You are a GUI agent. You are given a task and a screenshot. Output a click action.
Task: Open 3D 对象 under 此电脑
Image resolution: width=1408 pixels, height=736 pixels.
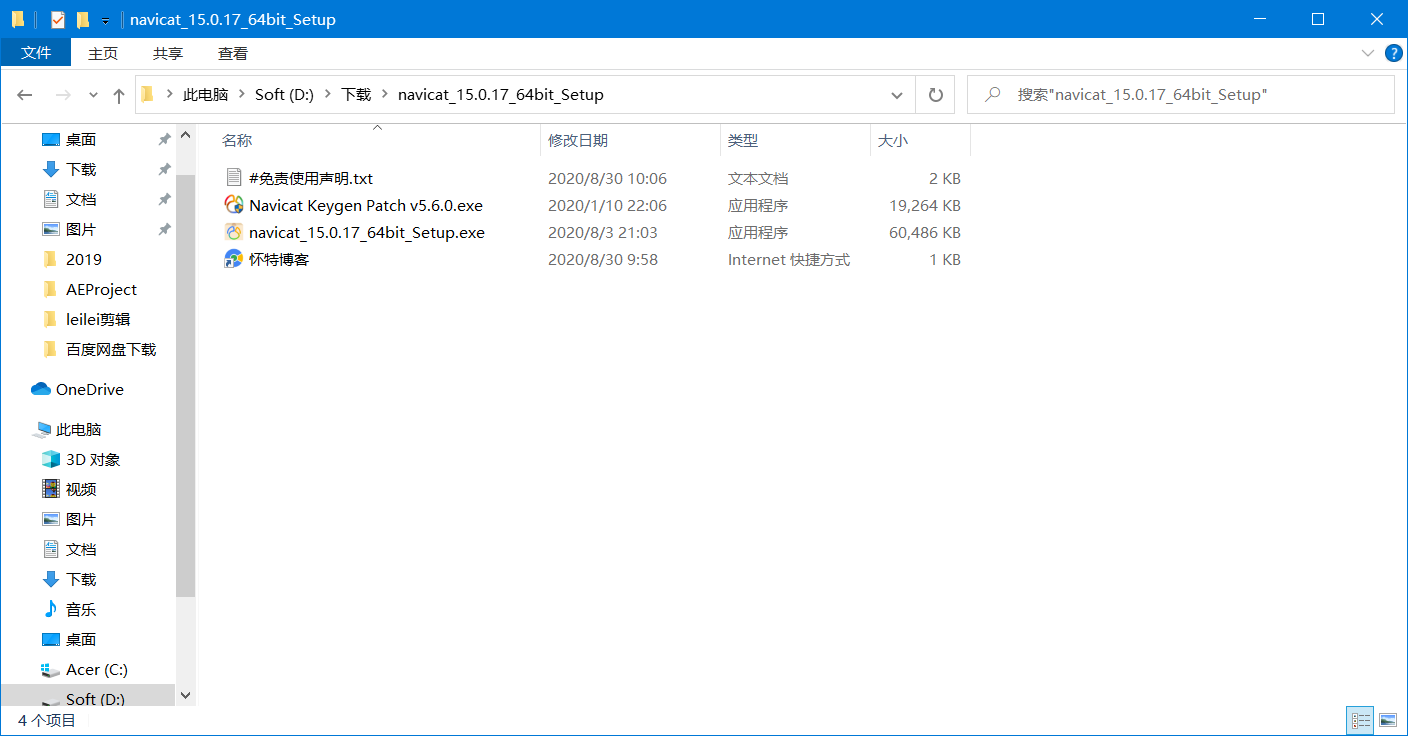click(93, 459)
